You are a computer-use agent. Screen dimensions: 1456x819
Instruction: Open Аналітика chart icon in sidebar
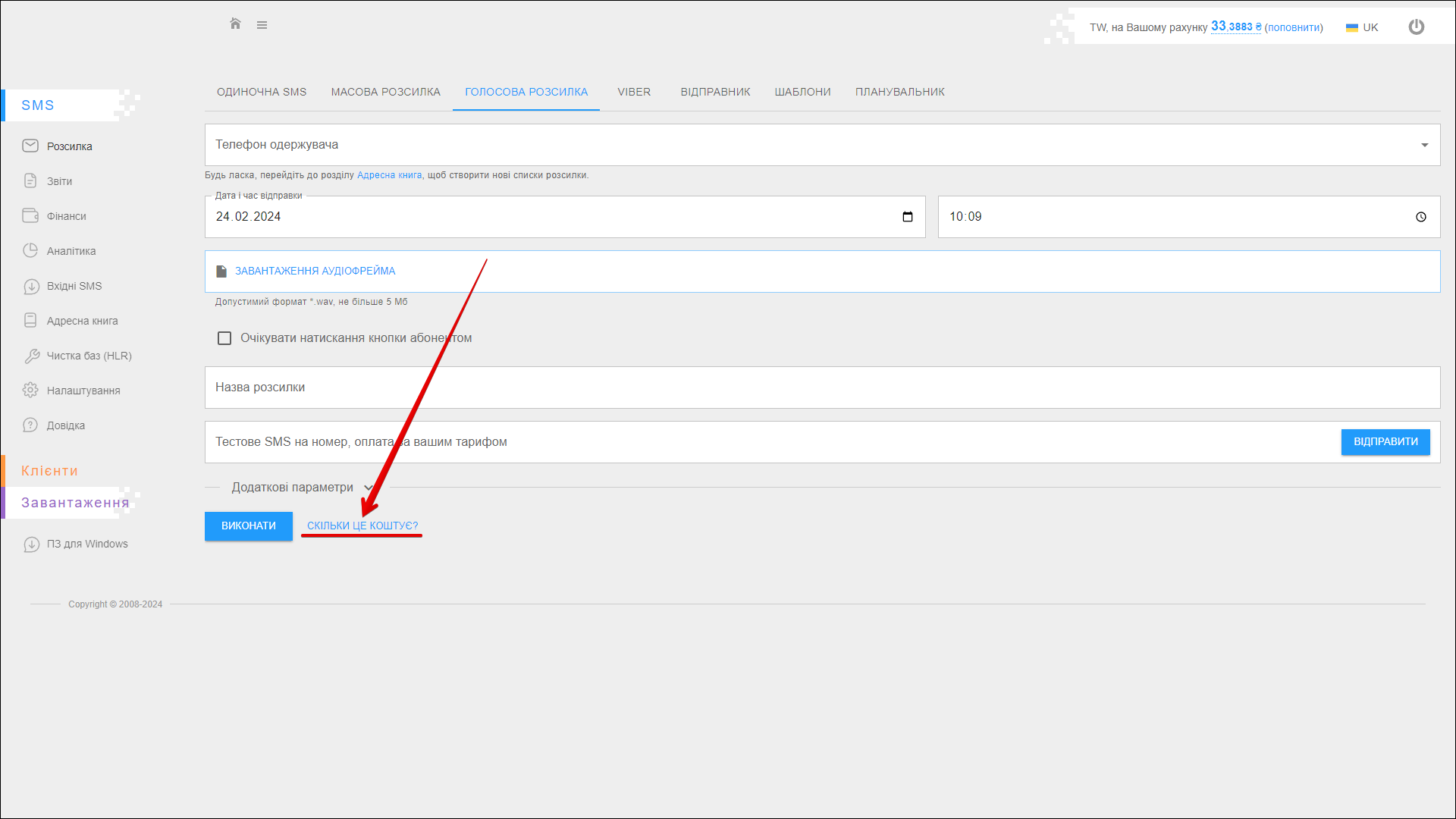[30, 251]
